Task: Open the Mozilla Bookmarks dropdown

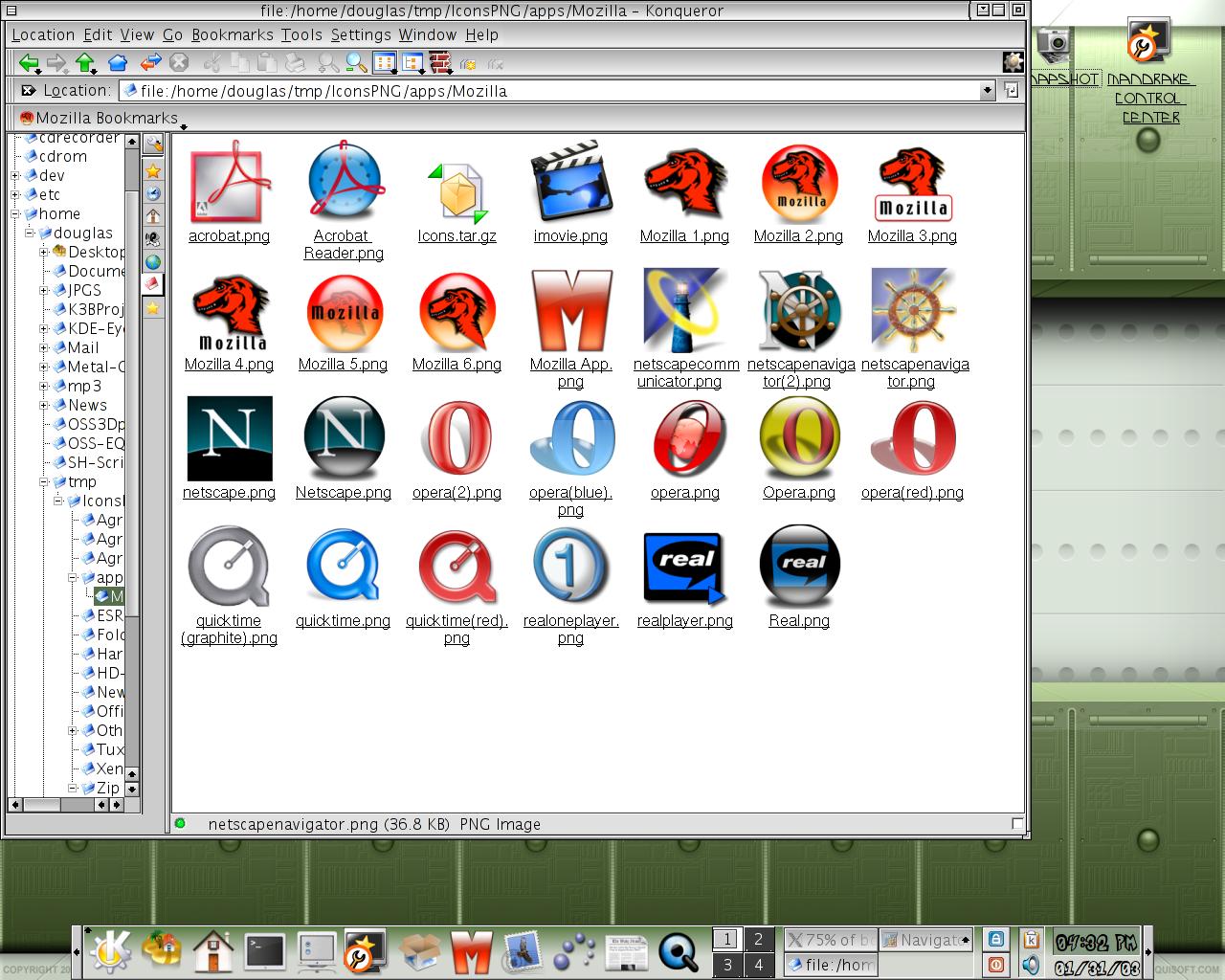Action: [101, 118]
